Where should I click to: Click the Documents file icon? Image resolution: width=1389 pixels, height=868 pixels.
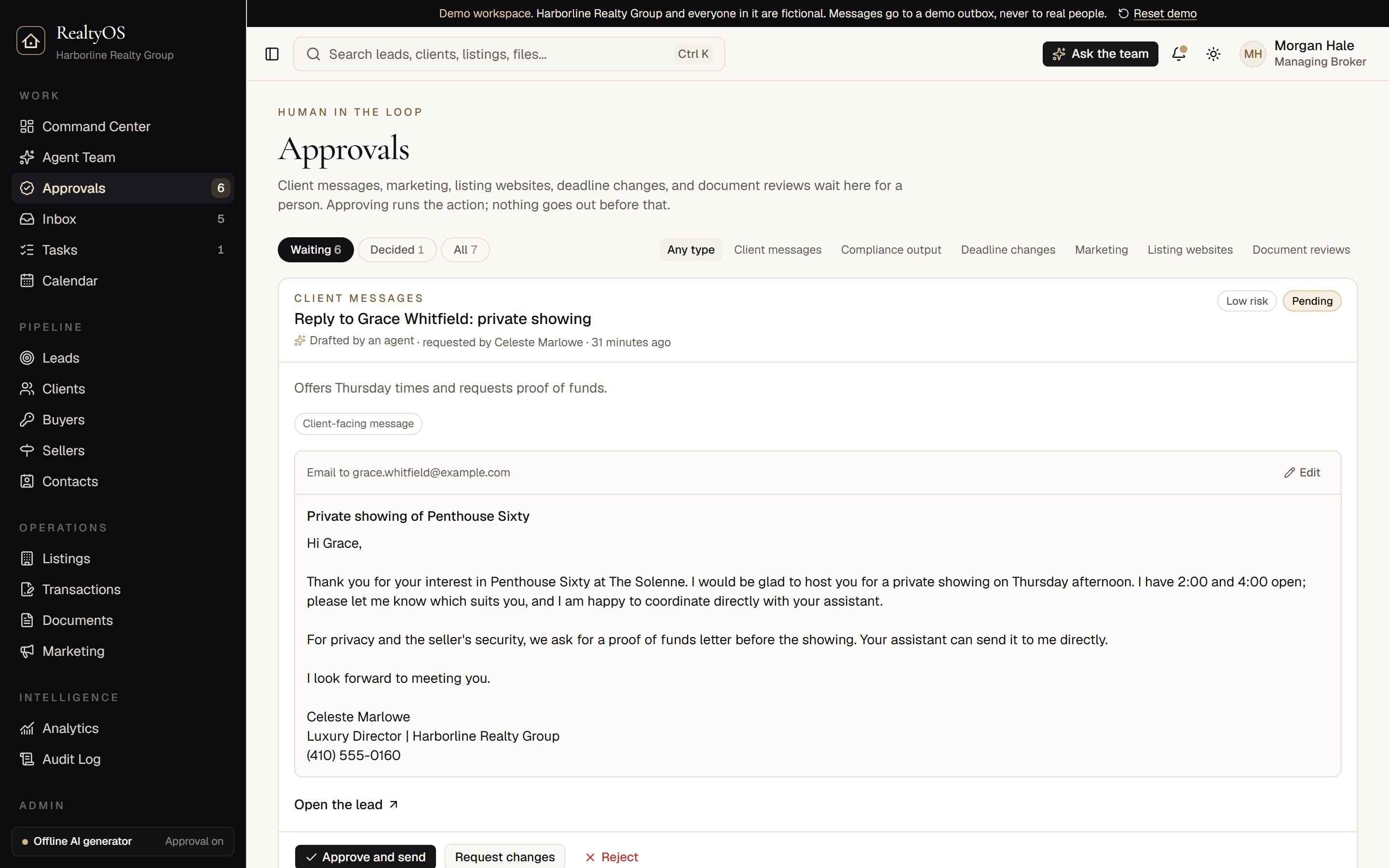pos(27,620)
